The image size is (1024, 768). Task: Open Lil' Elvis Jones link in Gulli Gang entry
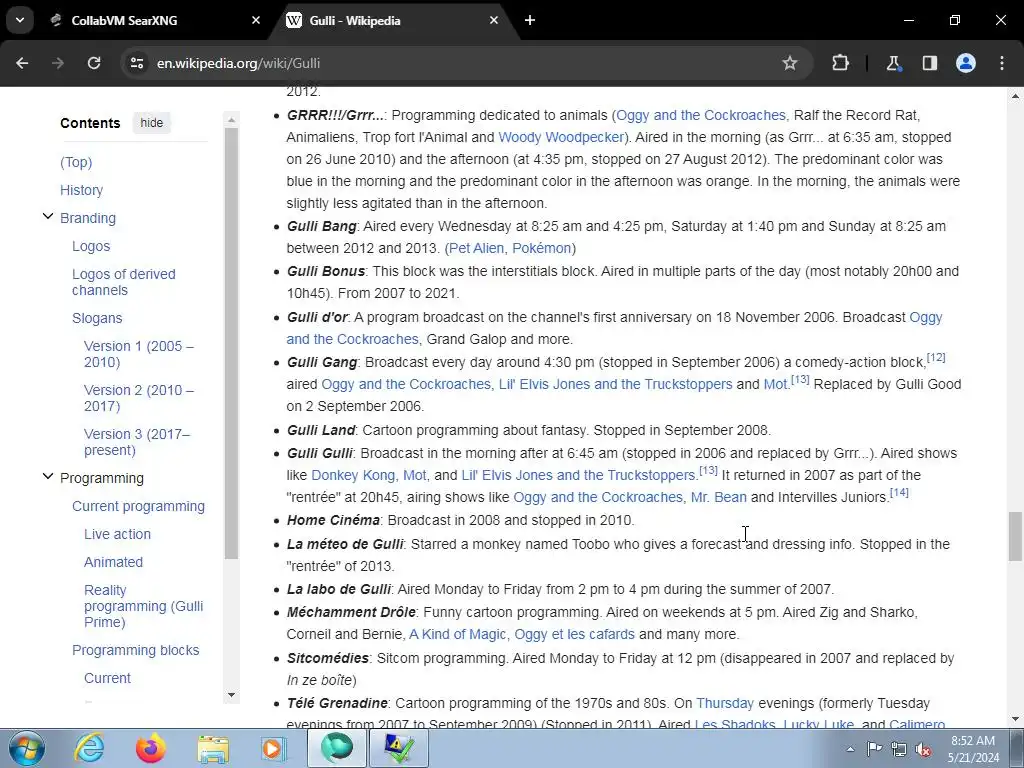click(x=616, y=384)
